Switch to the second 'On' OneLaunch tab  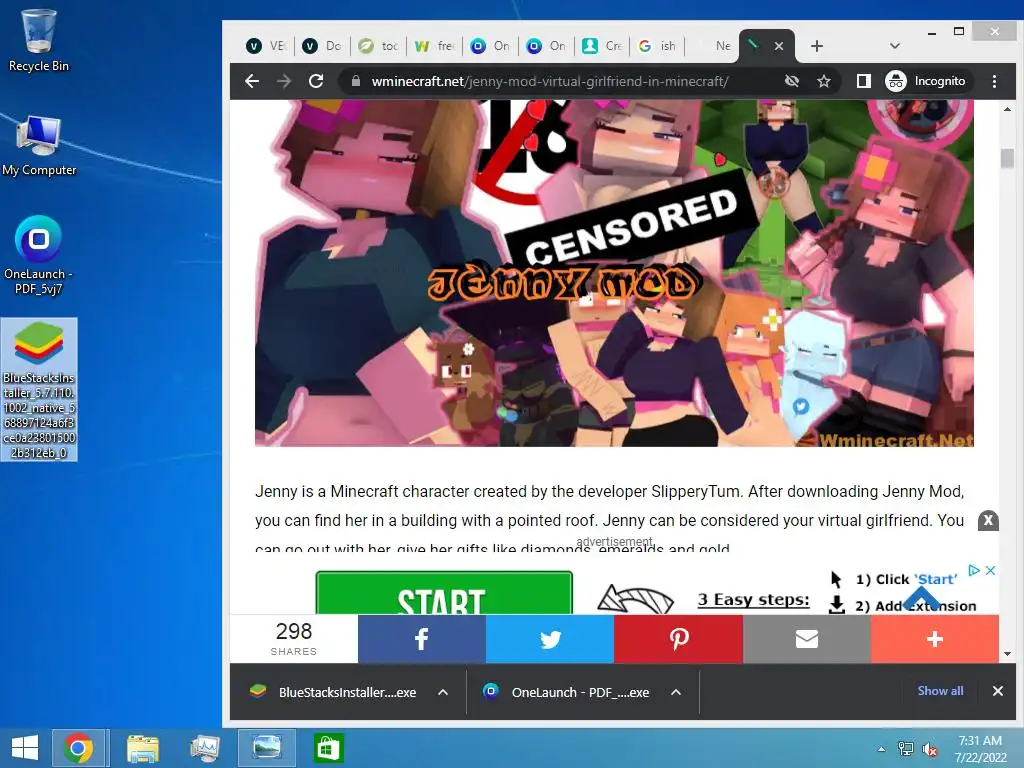coord(547,46)
